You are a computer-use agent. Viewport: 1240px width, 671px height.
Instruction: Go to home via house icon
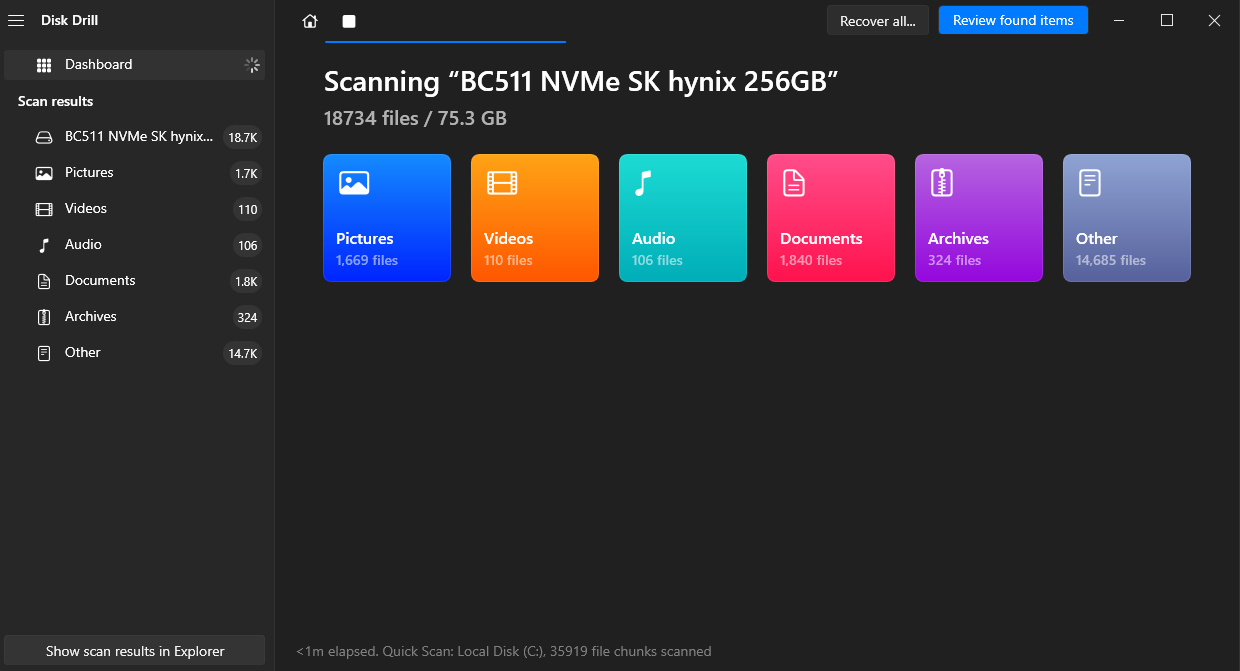click(310, 21)
